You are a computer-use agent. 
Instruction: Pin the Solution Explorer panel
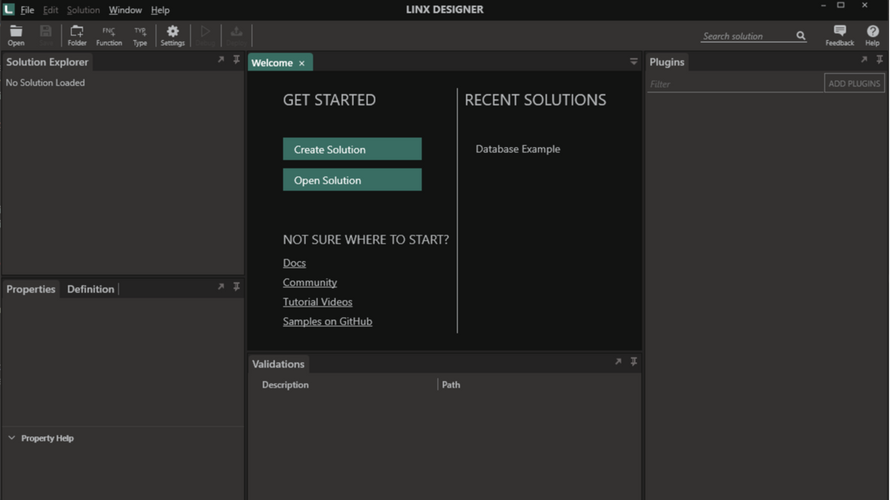pyautogui.click(x=237, y=60)
